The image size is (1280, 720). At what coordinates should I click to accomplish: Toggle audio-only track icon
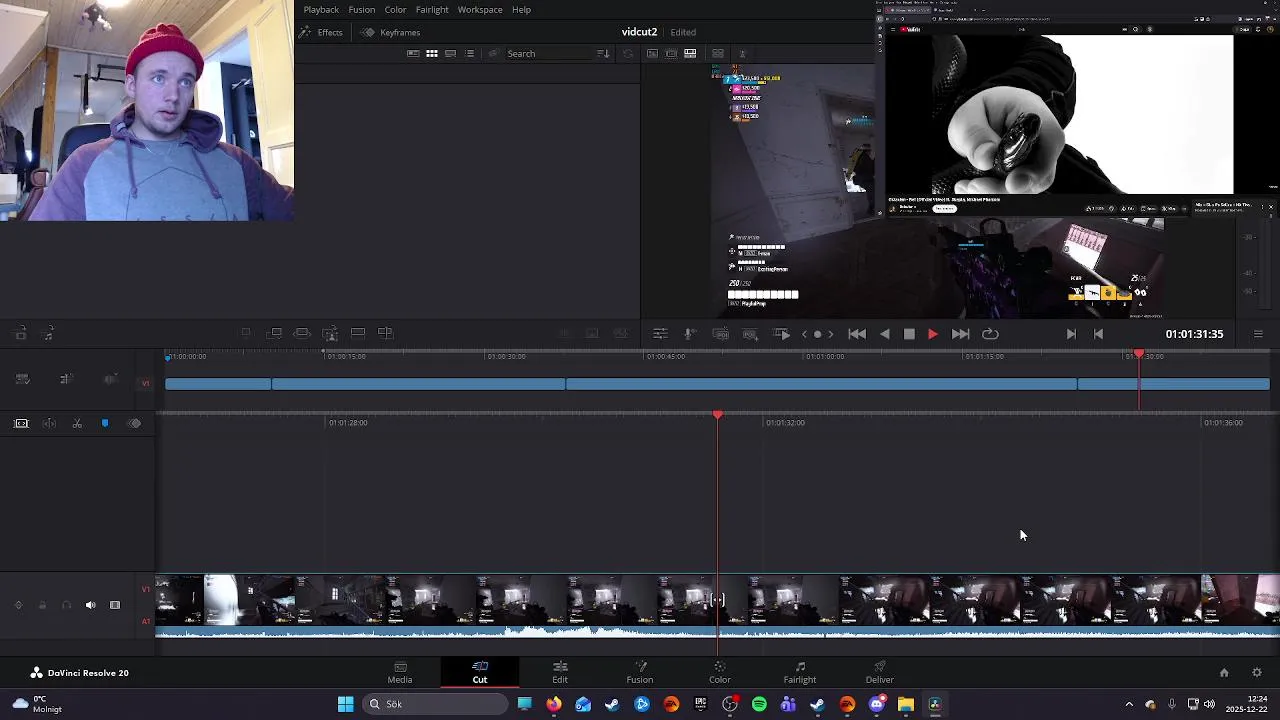point(48,334)
